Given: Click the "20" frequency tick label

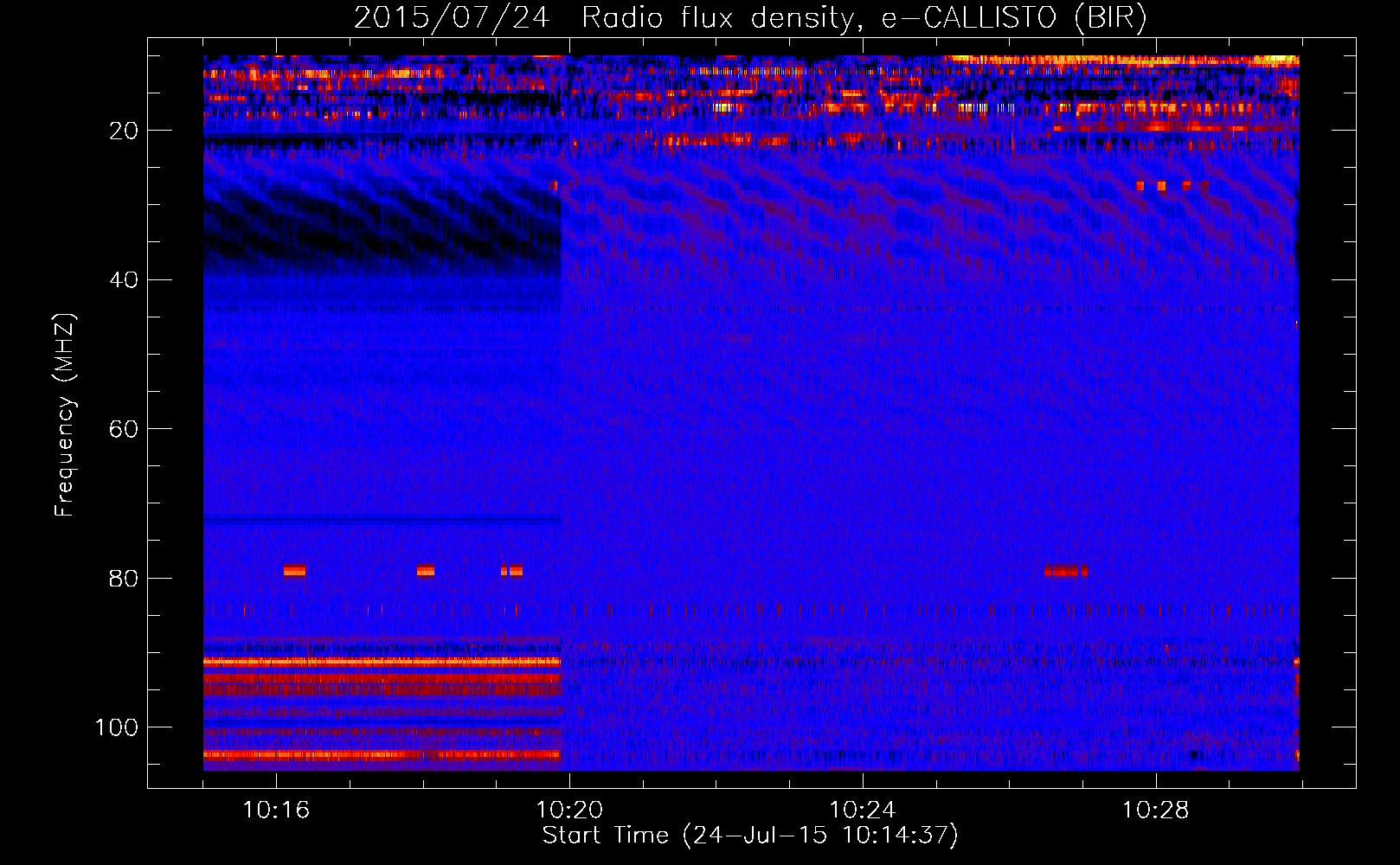Looking at the screenshot, I should point(124,131).
